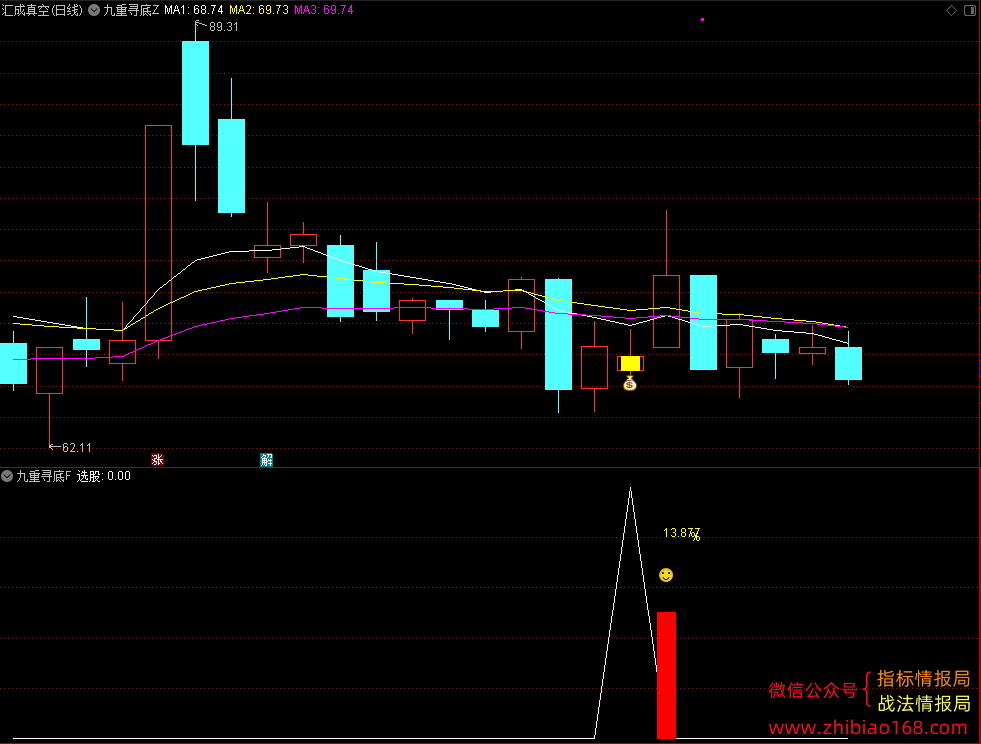Click the red bar in the indicator pane
The height and width of the screenshot is (744, 981).
pos(666,675)
